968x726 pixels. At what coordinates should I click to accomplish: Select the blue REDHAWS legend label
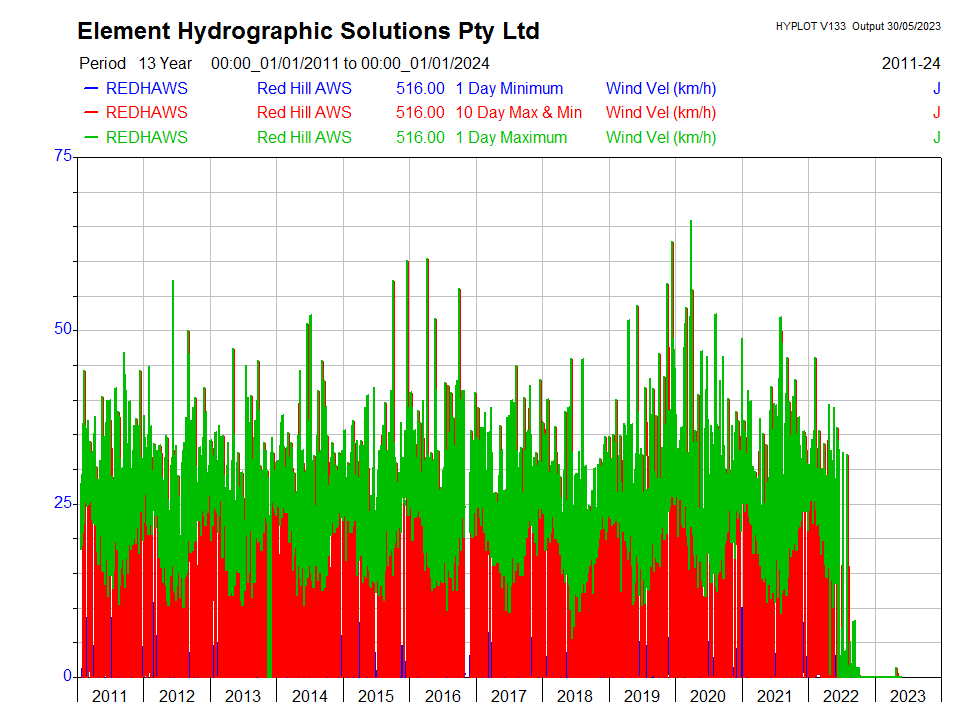pyautogui.click(x=146, y=88)
